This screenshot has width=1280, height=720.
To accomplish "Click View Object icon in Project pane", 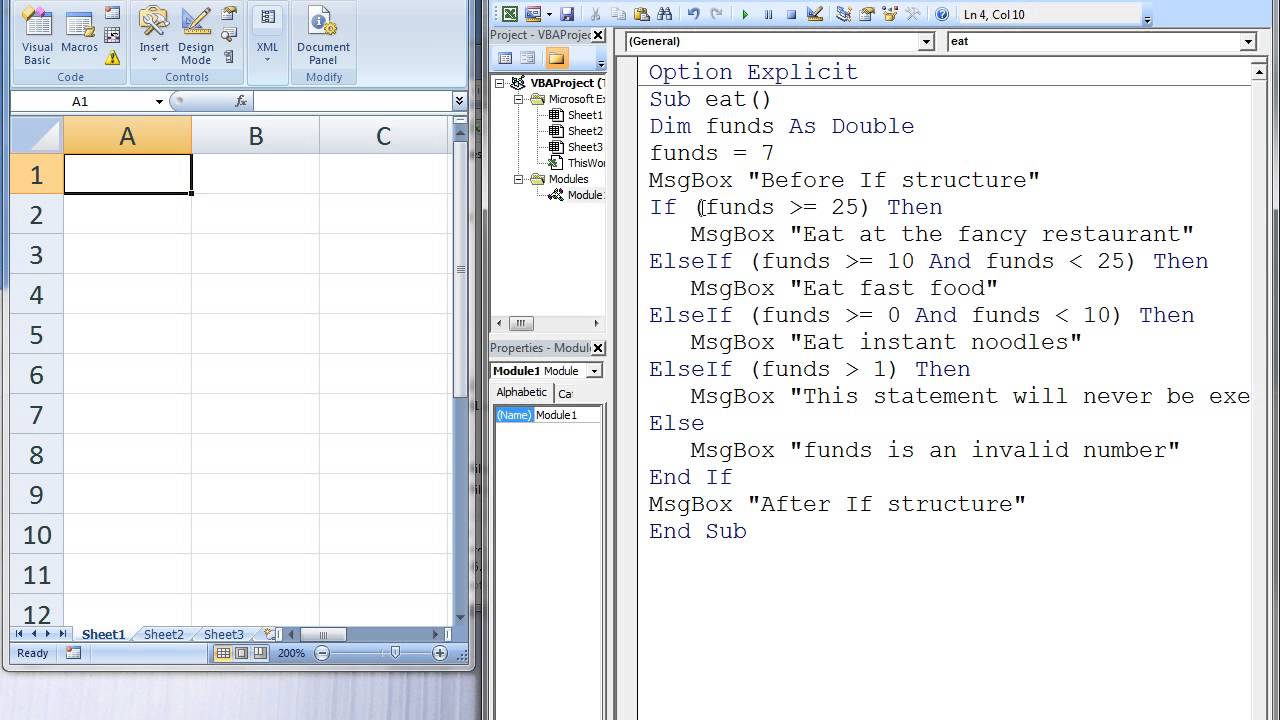I will (528, 58).
